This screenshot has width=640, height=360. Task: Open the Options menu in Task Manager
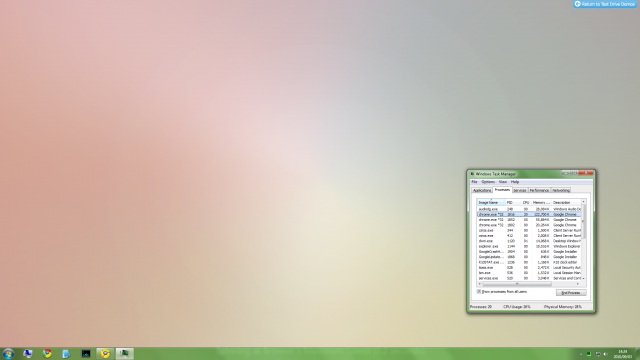click(x=488, y=182)
